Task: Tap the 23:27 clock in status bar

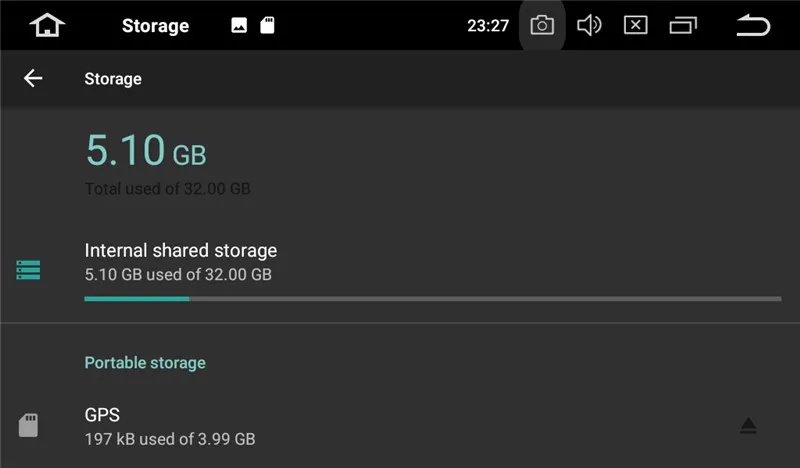Action: coord(488,26)
